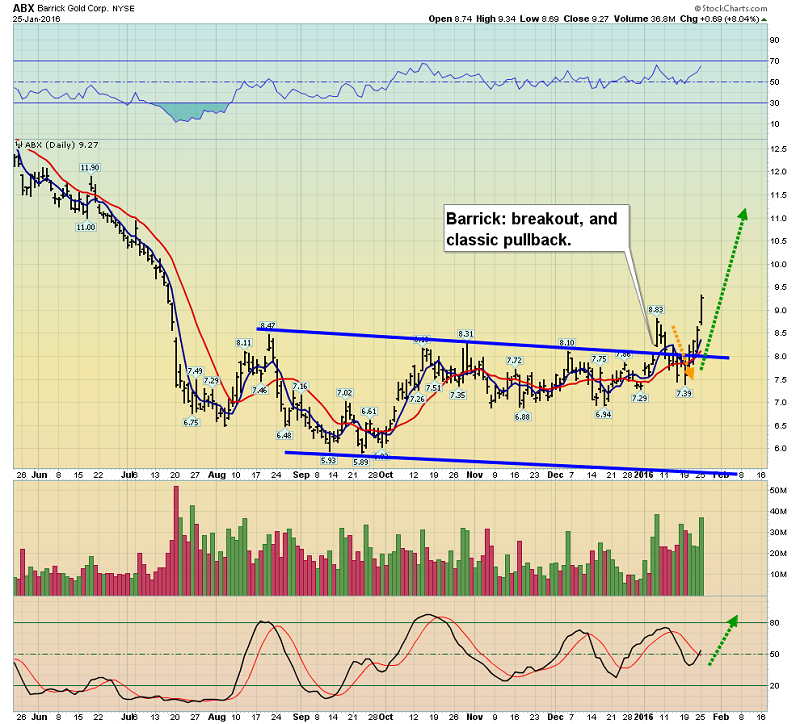Select the 7.35 price label

[x=458, y=395]
